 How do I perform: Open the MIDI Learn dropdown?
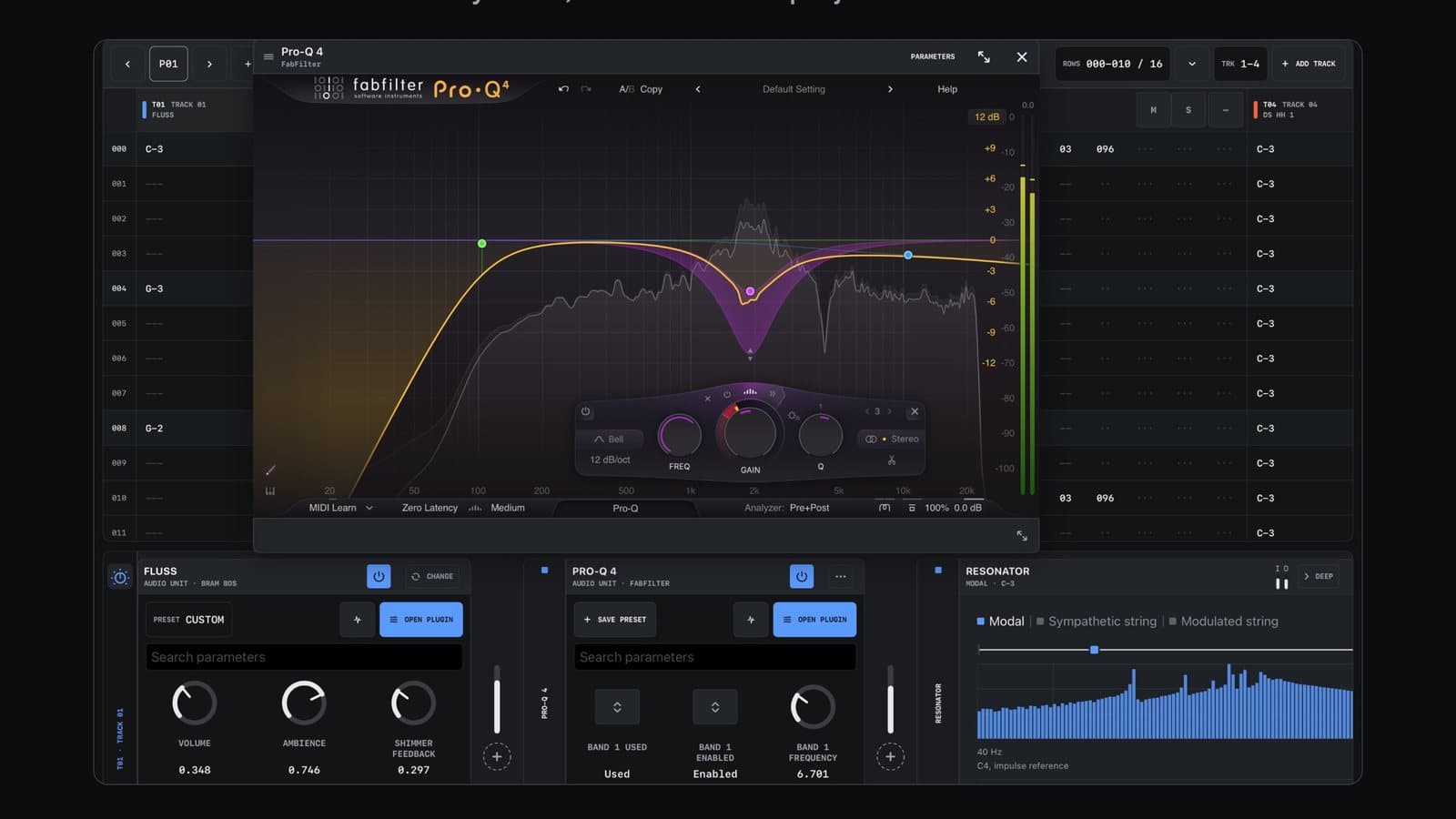pyautogui.click(x=341, y=508)
